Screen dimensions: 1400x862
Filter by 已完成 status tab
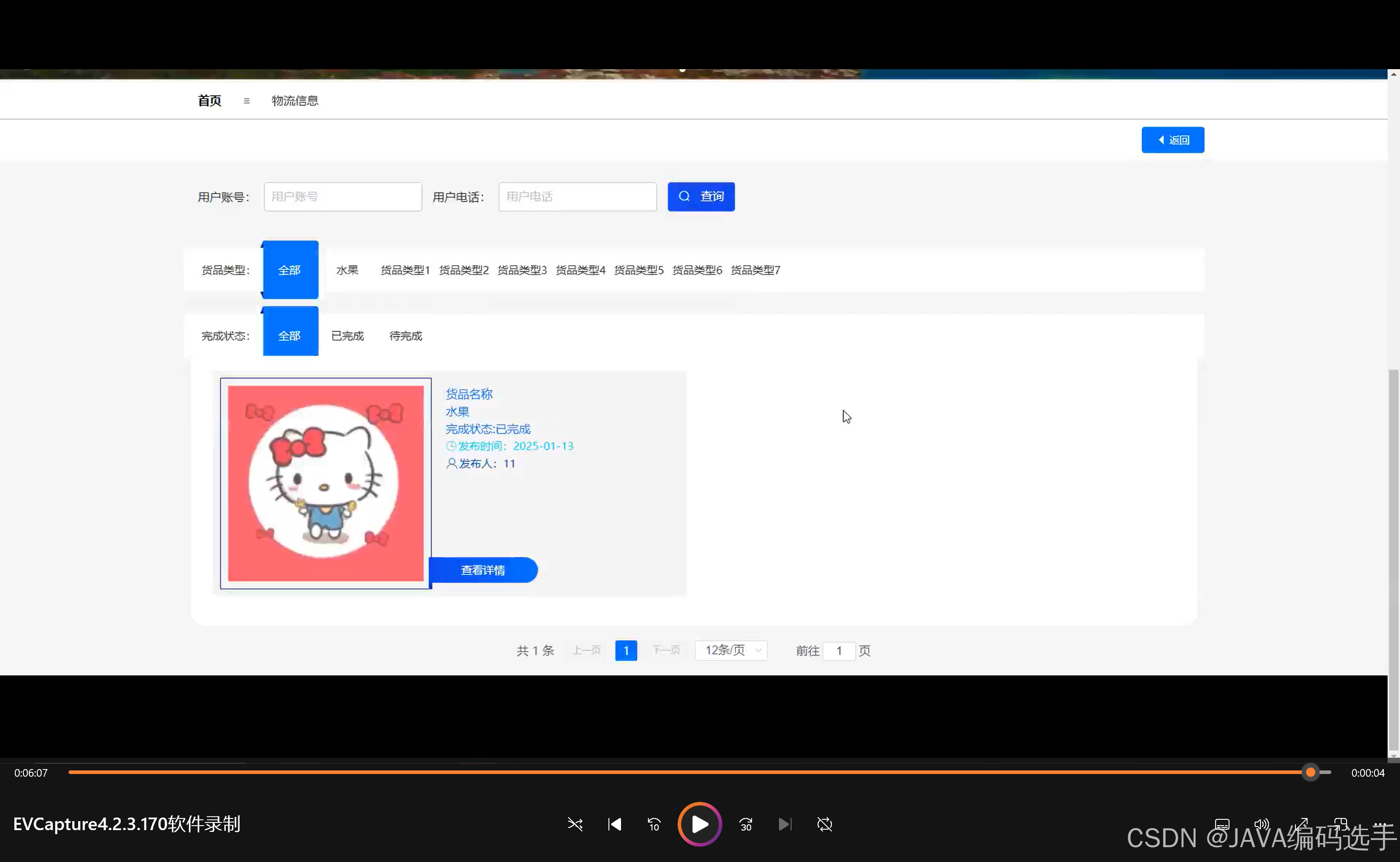point(348,336)
